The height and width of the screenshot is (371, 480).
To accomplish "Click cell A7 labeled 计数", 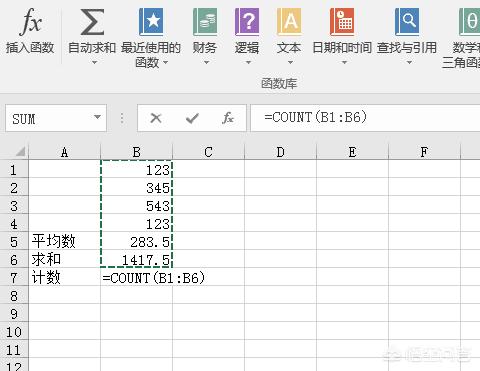I will [64, 278].
